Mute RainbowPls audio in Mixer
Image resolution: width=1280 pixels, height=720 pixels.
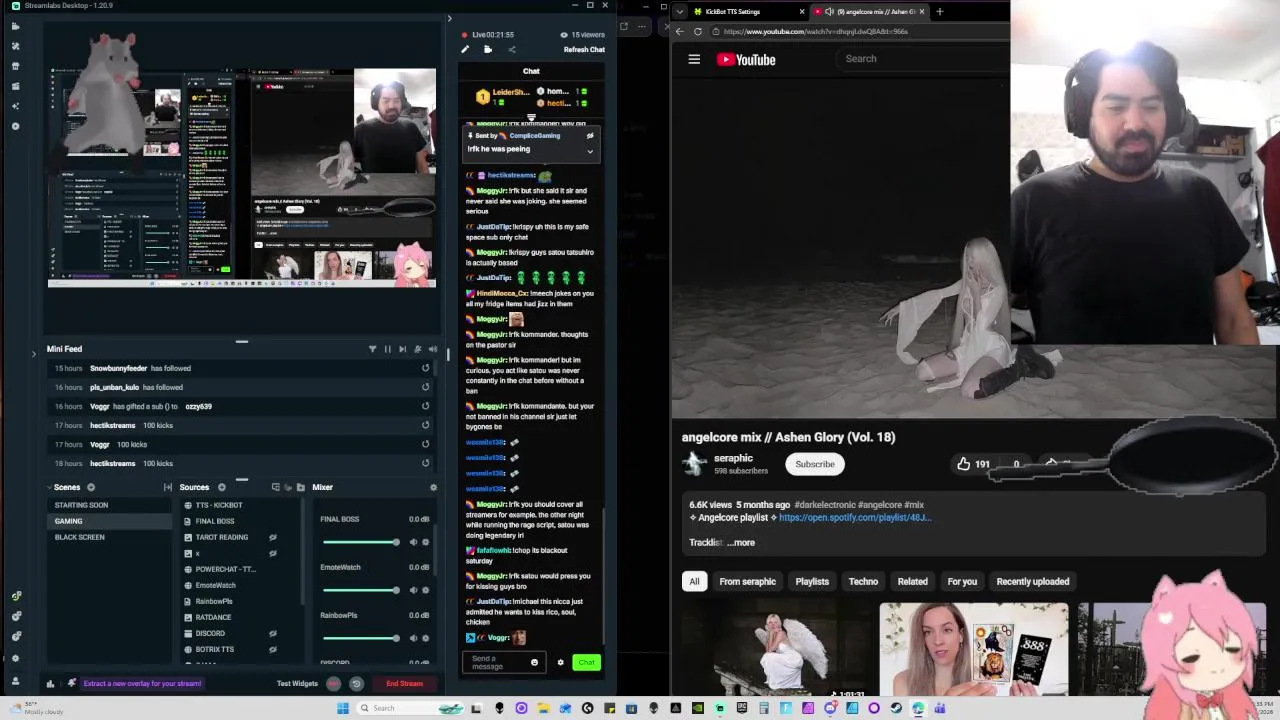[413, 638]
